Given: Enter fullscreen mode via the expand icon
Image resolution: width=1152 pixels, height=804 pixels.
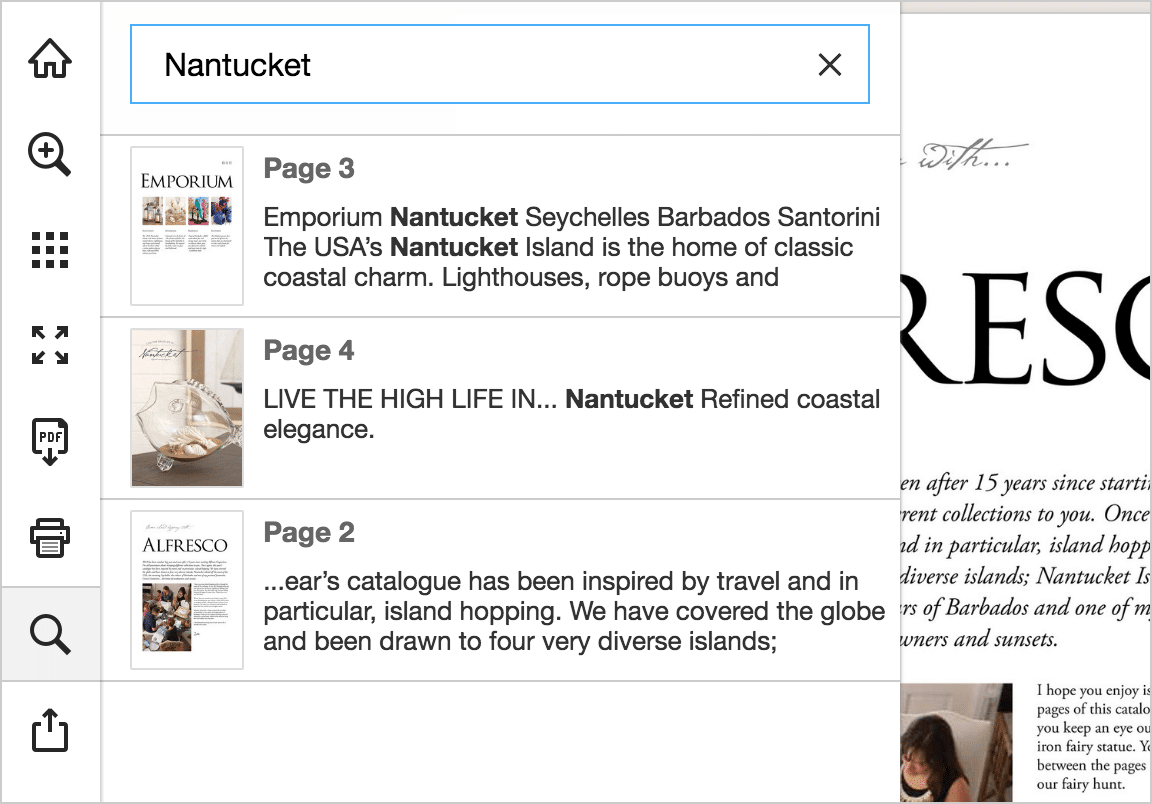Looking at the screenshot, I should point(50,345).
